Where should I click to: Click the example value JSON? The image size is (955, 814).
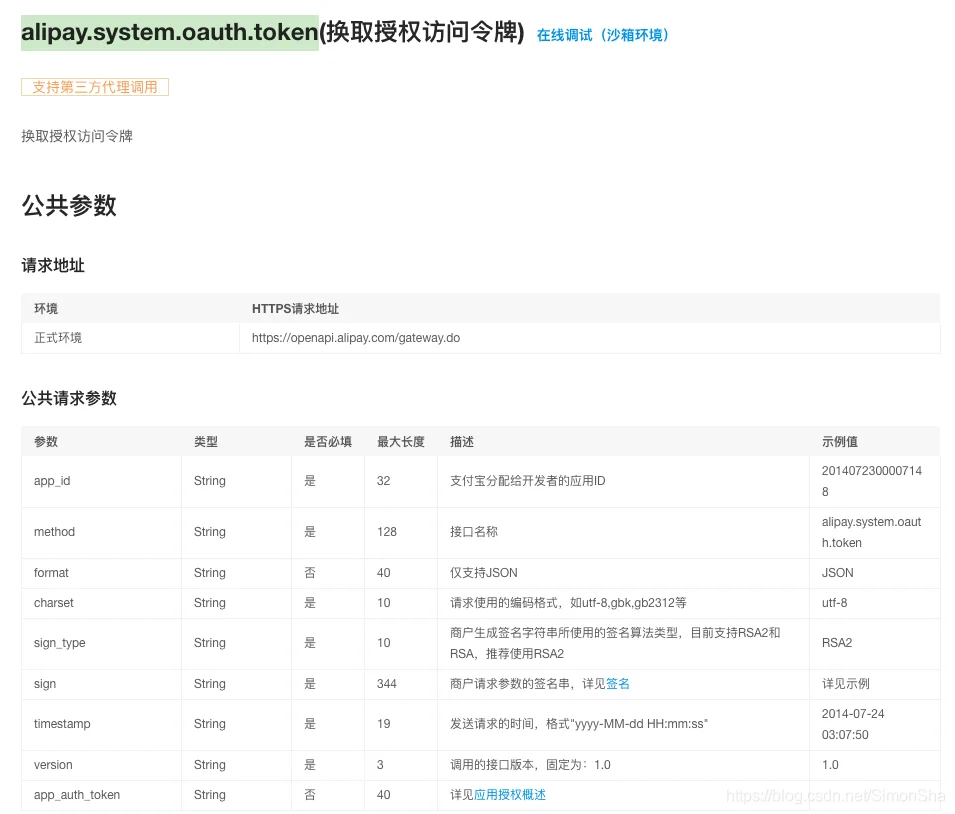[837, 573]
